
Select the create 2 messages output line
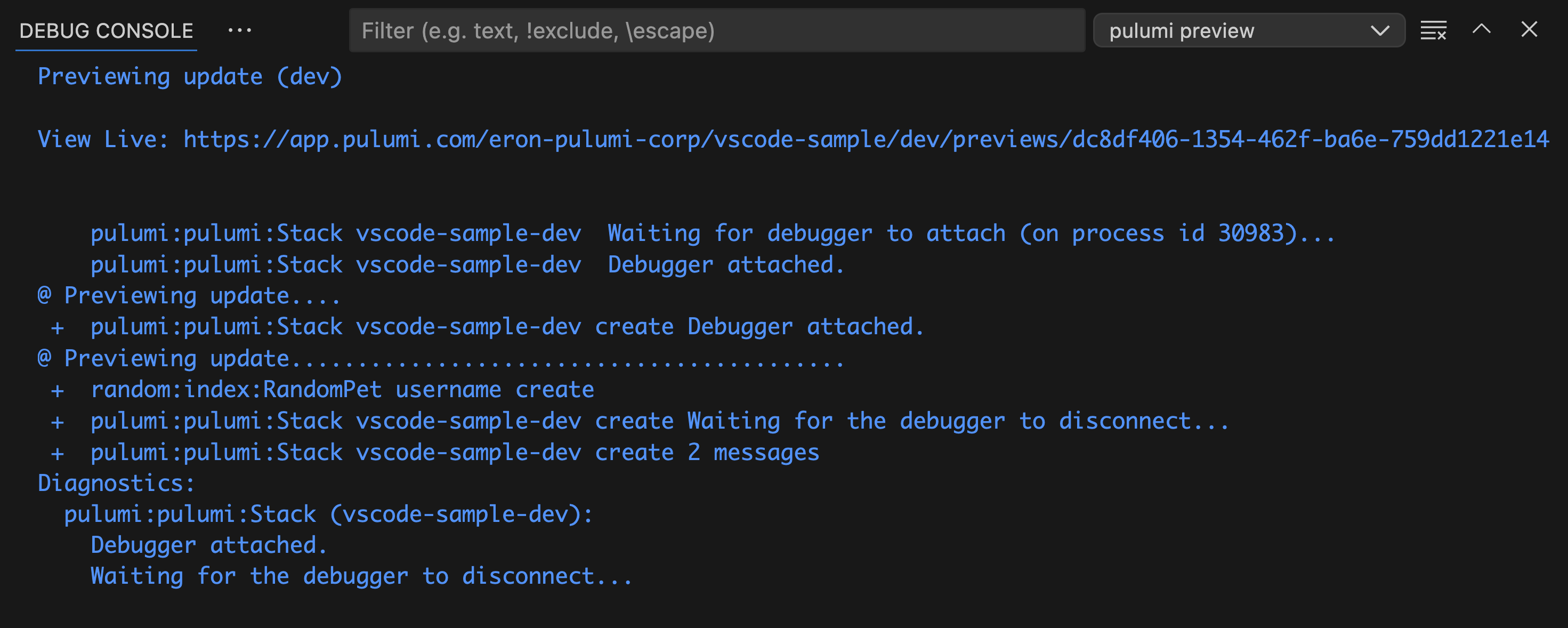coord(455,452)
